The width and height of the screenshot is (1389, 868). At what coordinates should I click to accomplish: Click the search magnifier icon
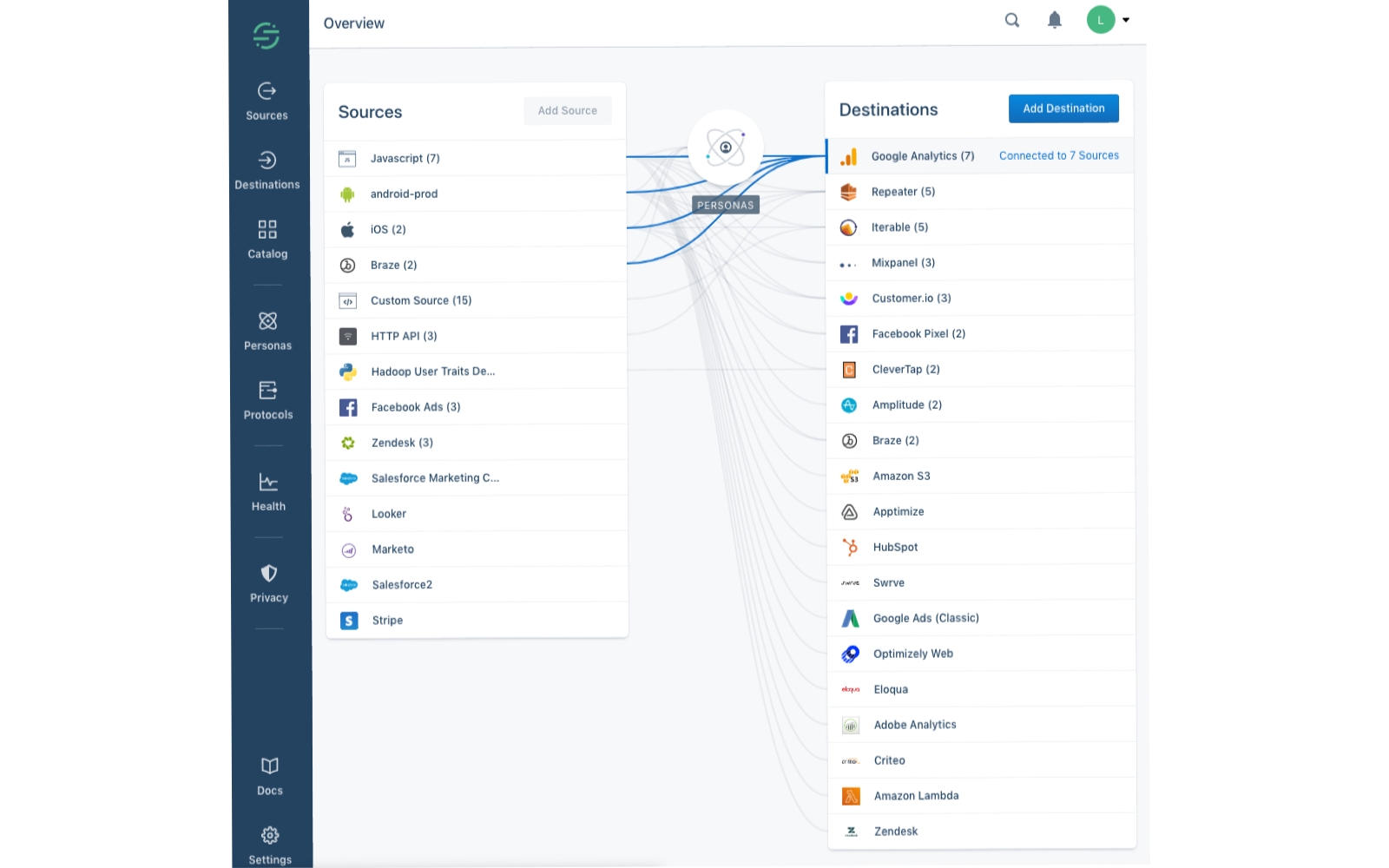(x=1011, y=19)
